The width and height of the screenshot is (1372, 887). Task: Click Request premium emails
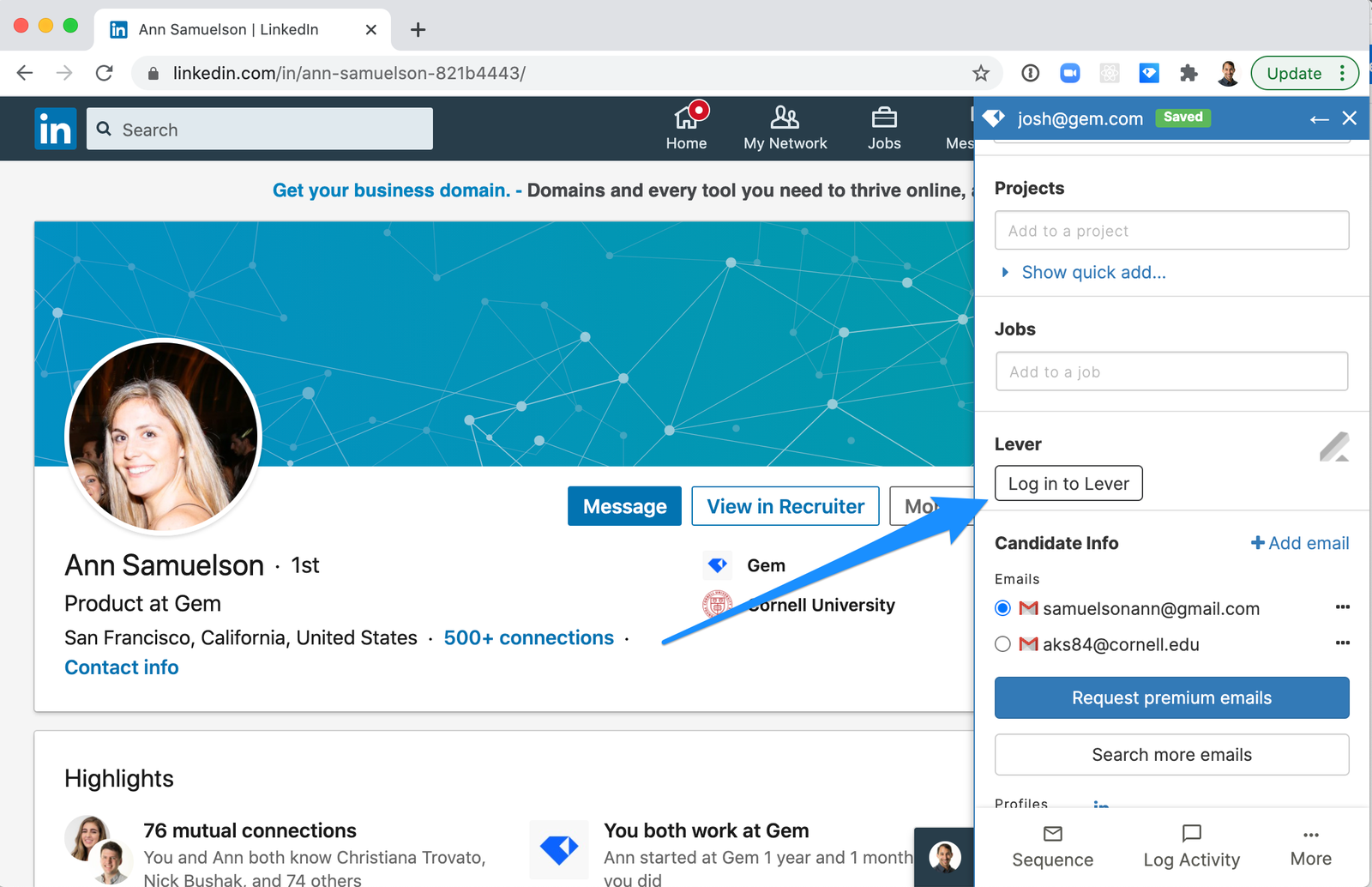pos(1172,697)
